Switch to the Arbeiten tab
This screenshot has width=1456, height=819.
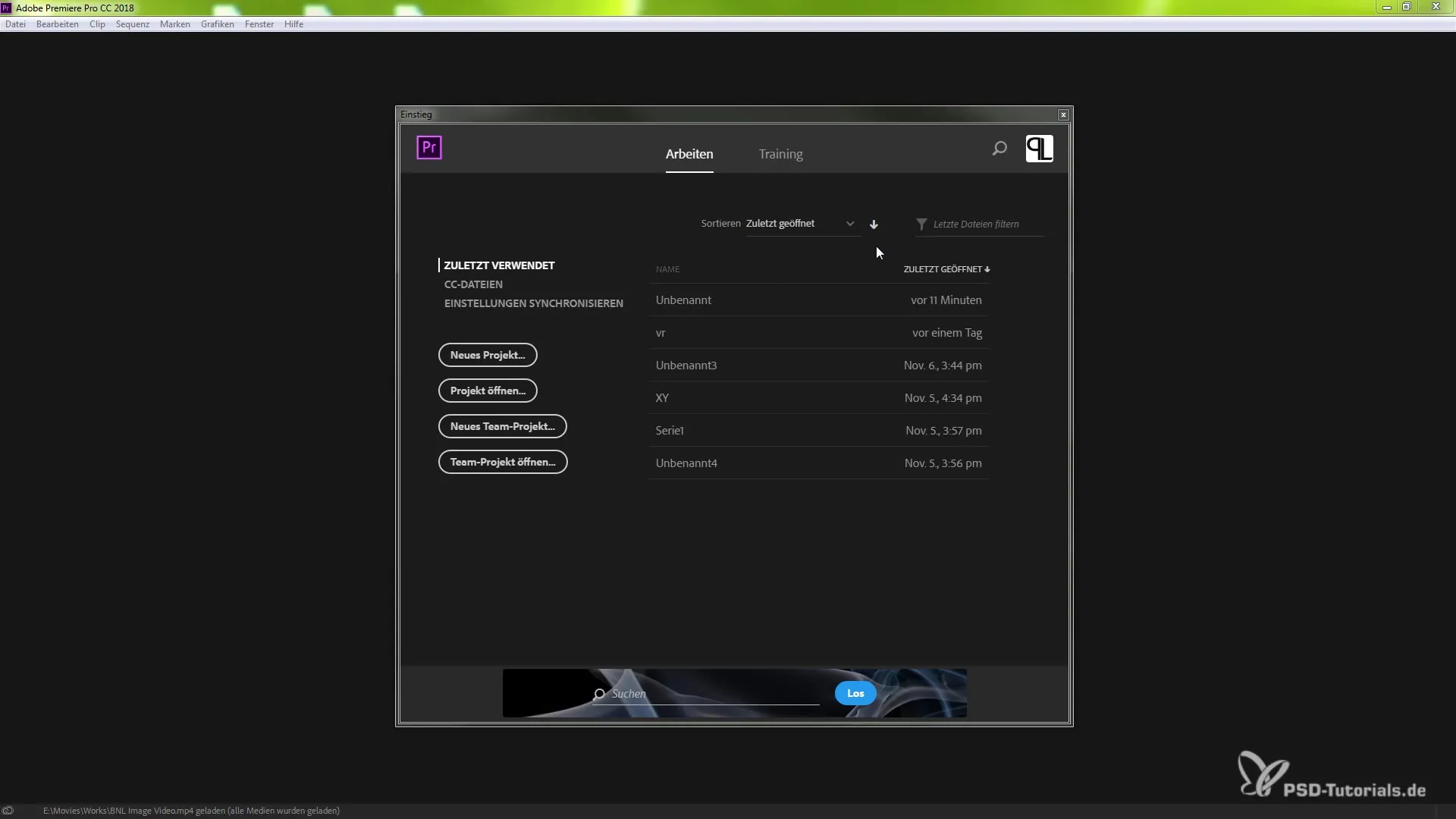pos(689,154)
